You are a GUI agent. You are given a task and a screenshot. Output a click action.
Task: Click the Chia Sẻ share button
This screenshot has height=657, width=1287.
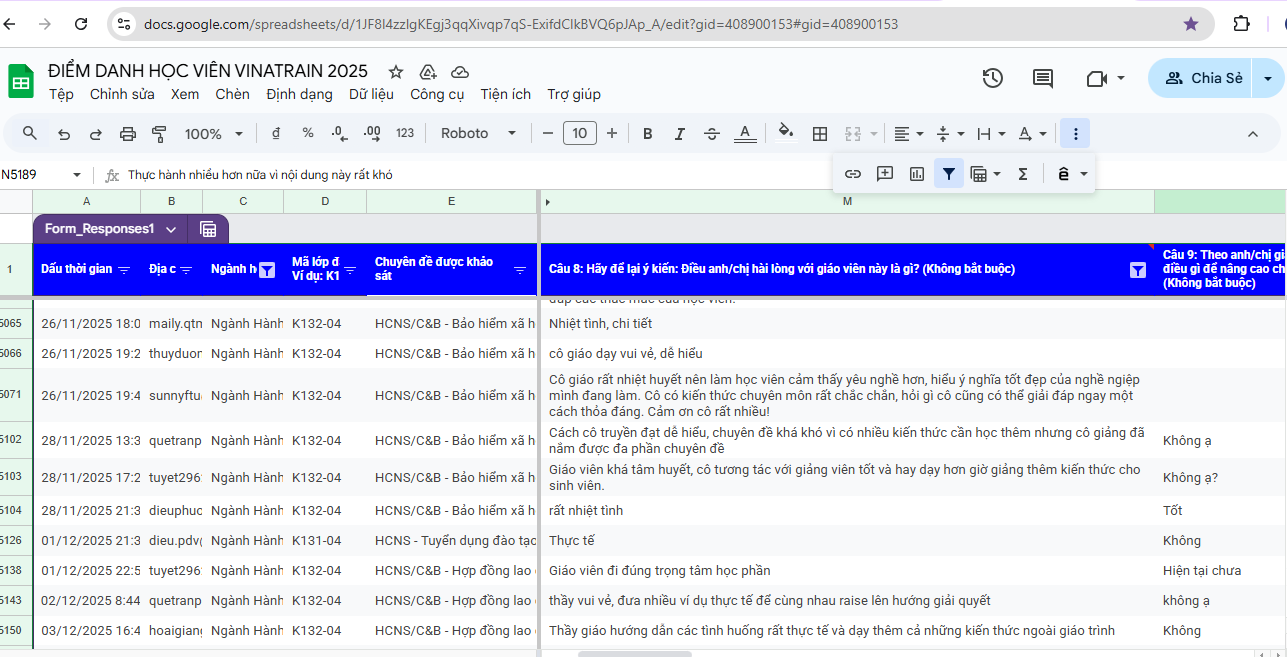pos(1203,78)
